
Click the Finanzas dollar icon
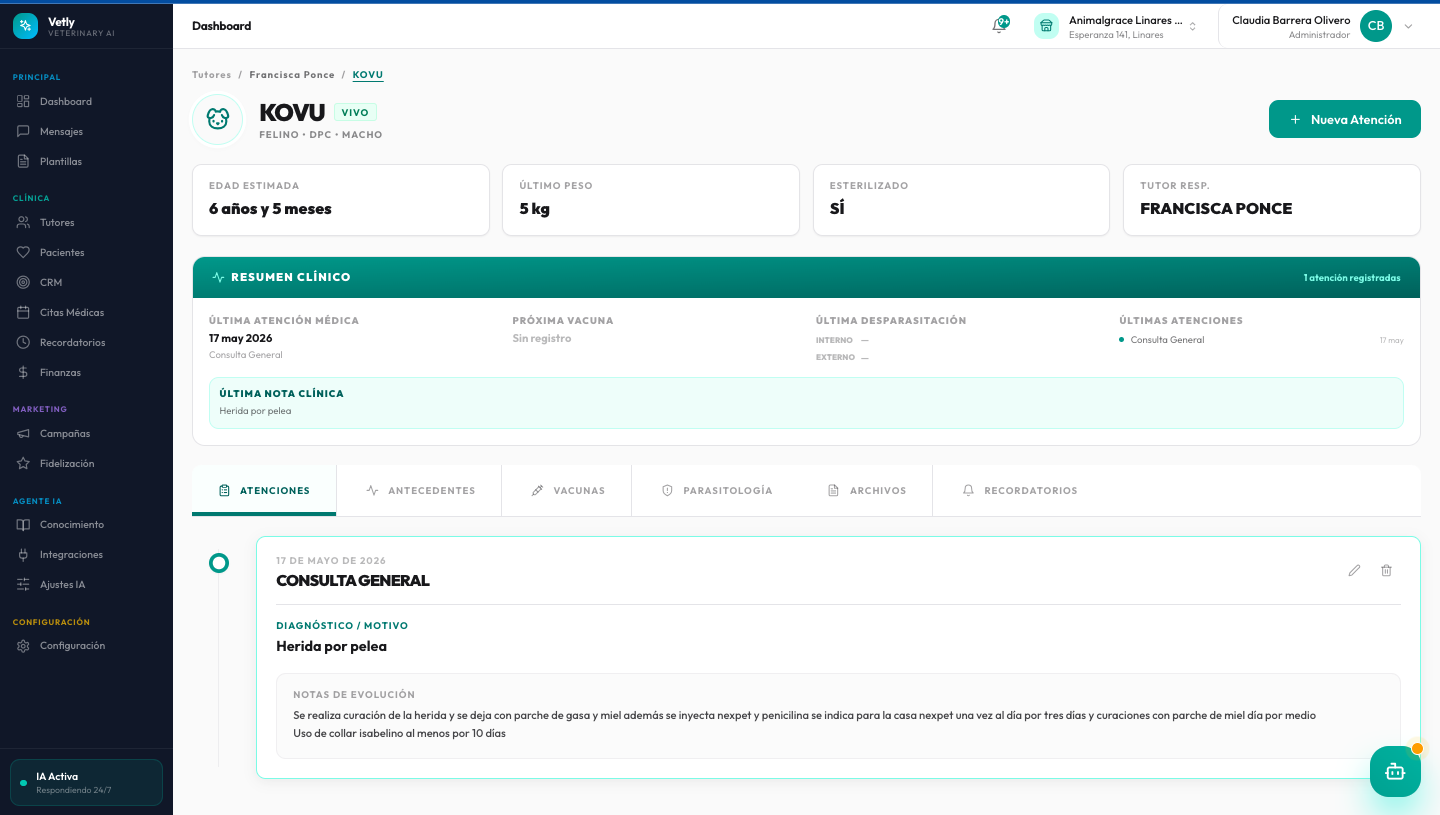pos(23,372)
